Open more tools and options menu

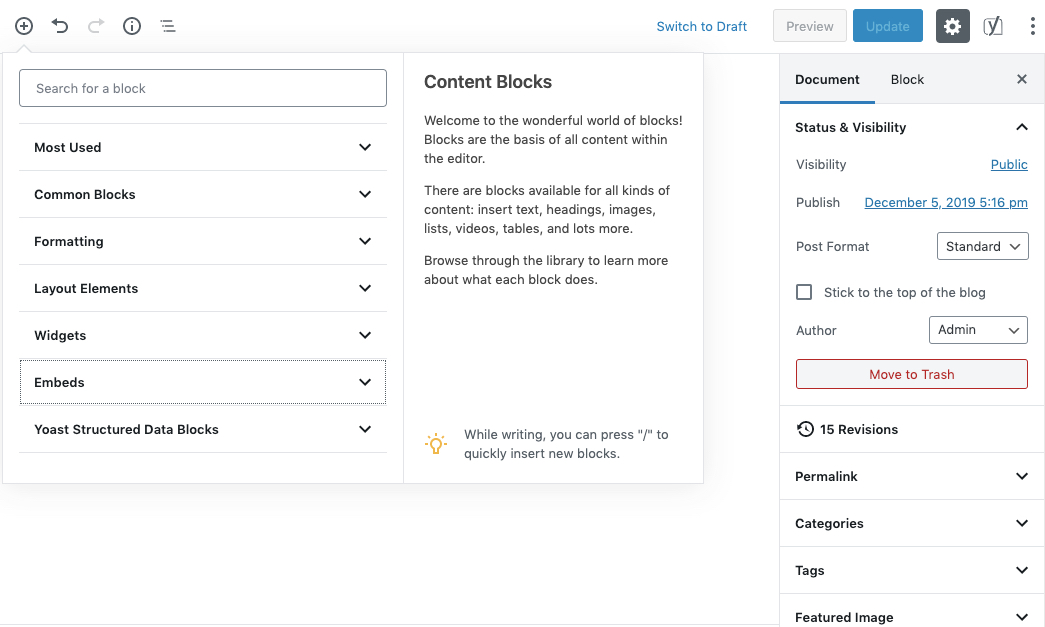(x=1032, y=26)
